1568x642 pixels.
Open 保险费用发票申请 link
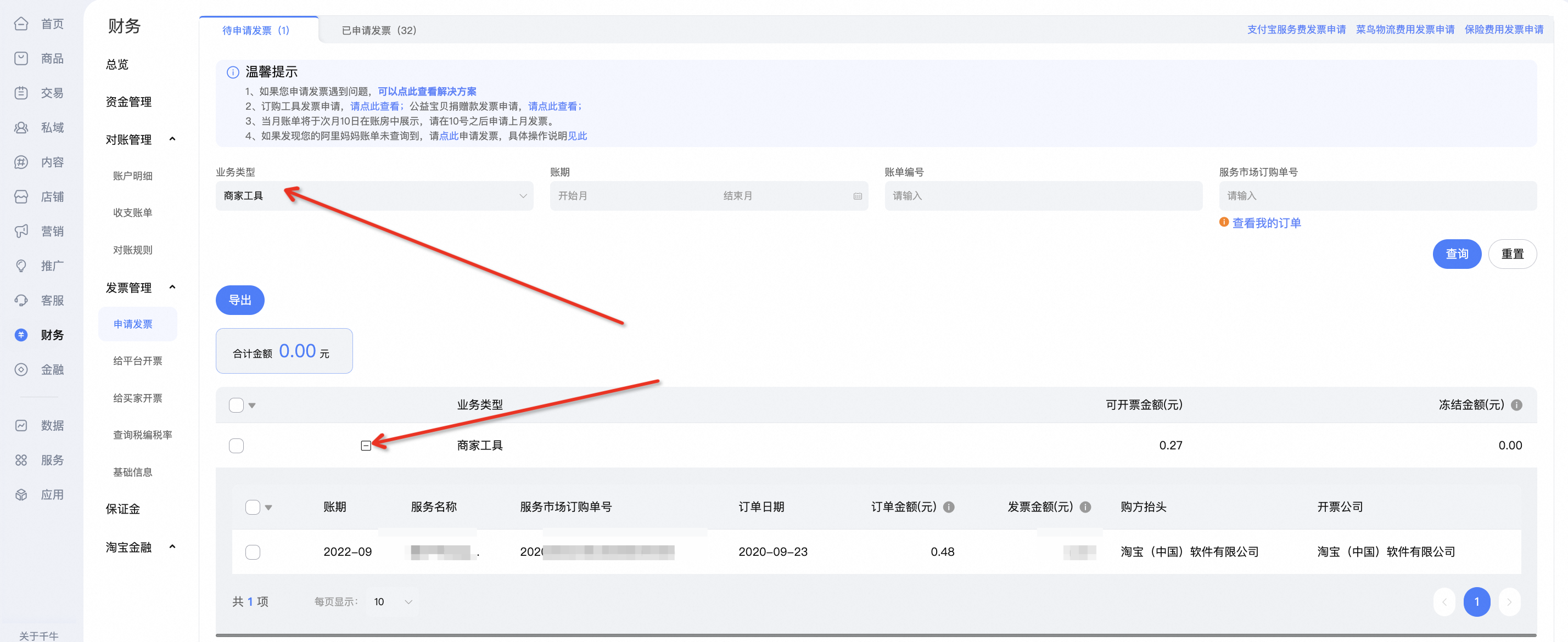pyautogui.click(x=1503, y=30)
